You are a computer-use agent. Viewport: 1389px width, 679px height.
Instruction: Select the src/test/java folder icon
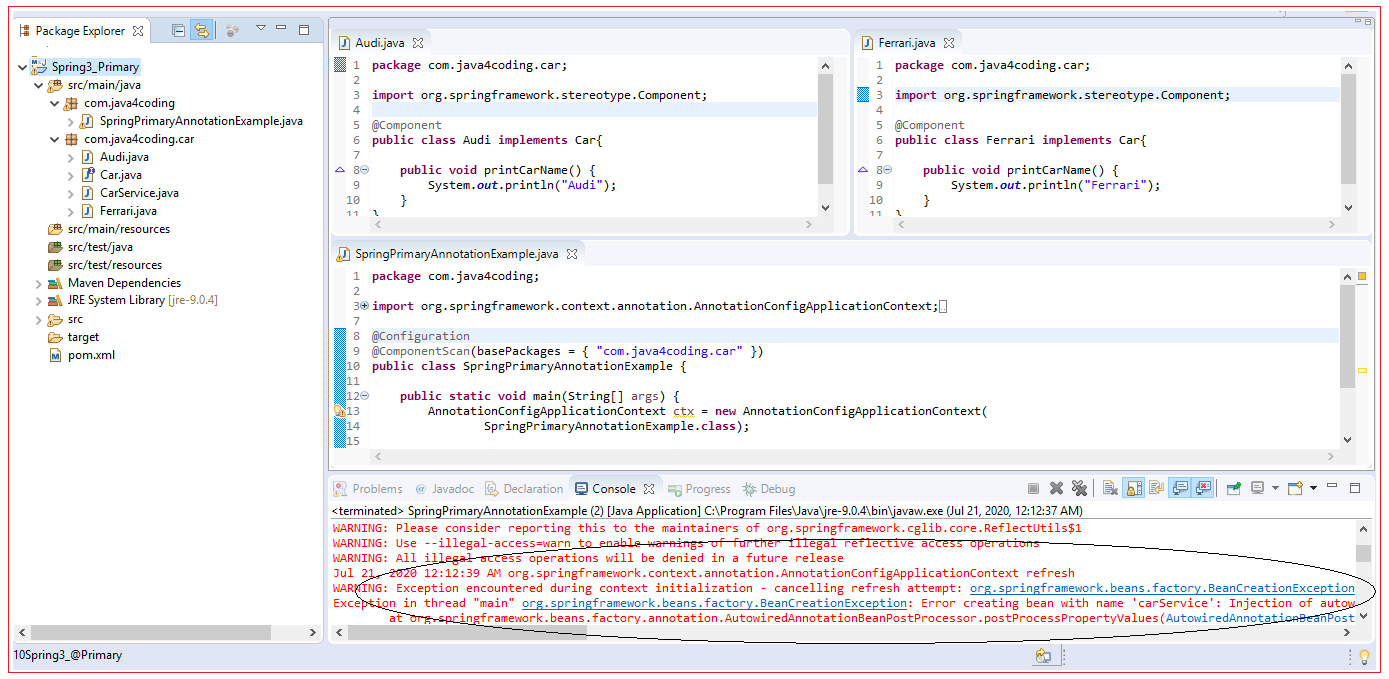point(56,247)
